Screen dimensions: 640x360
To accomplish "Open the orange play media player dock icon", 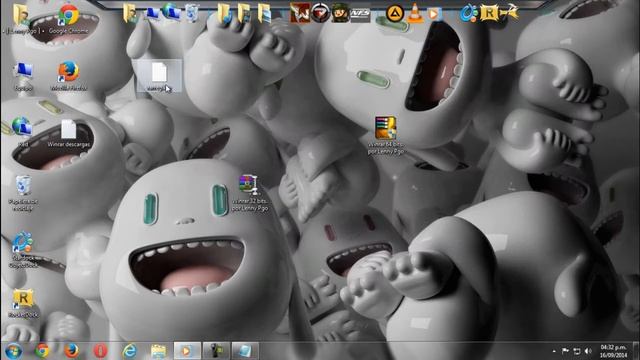I will (x=433, y=14).
